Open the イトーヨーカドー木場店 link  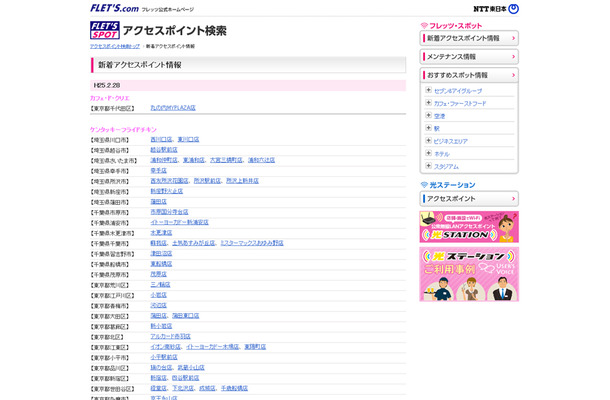click(212, 347)
